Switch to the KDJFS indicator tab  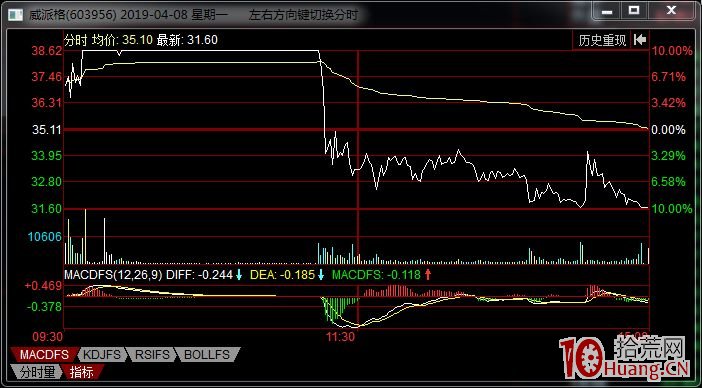(101, 355)
